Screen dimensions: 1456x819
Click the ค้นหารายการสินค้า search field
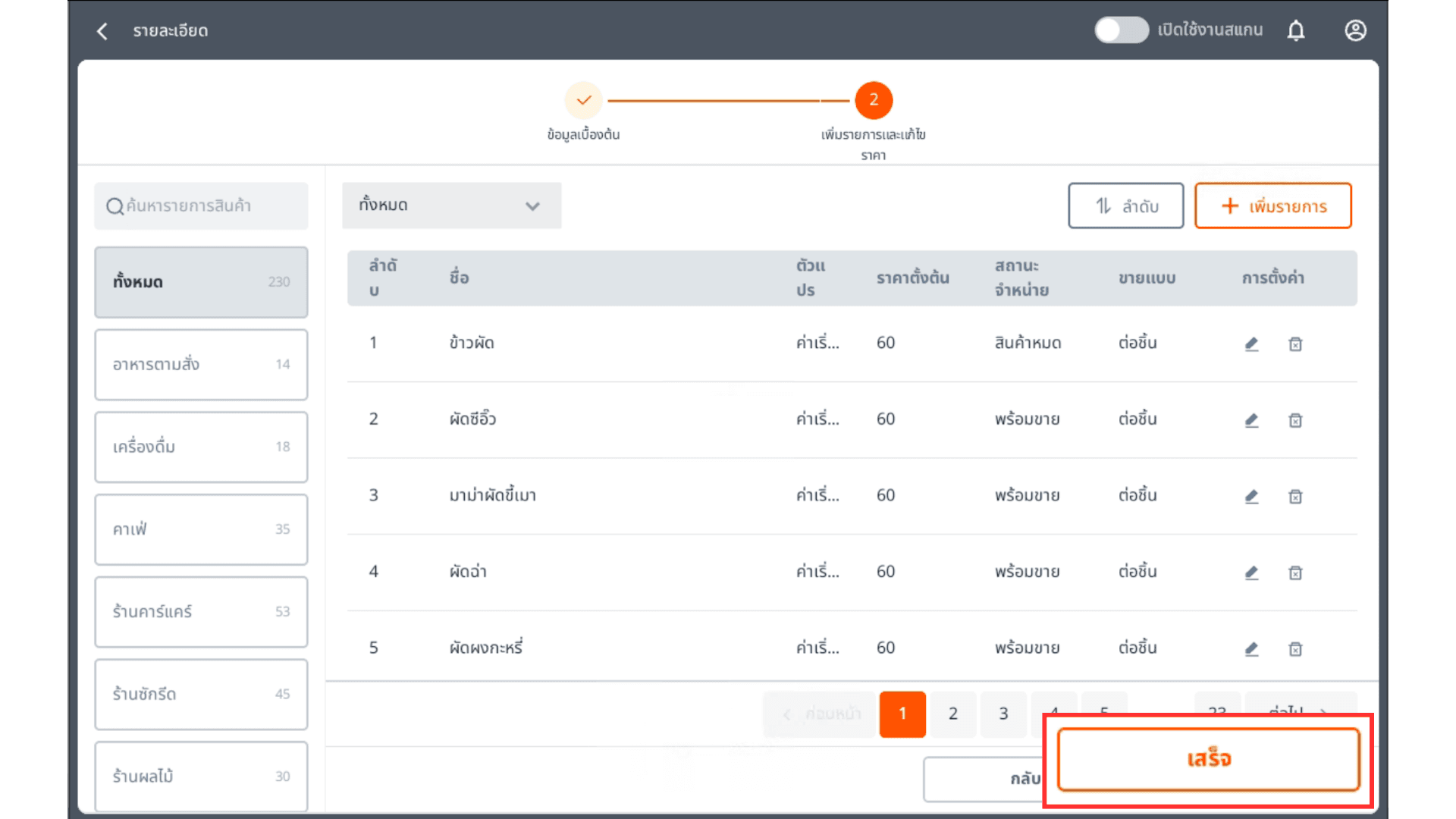(x=201, y=206)
